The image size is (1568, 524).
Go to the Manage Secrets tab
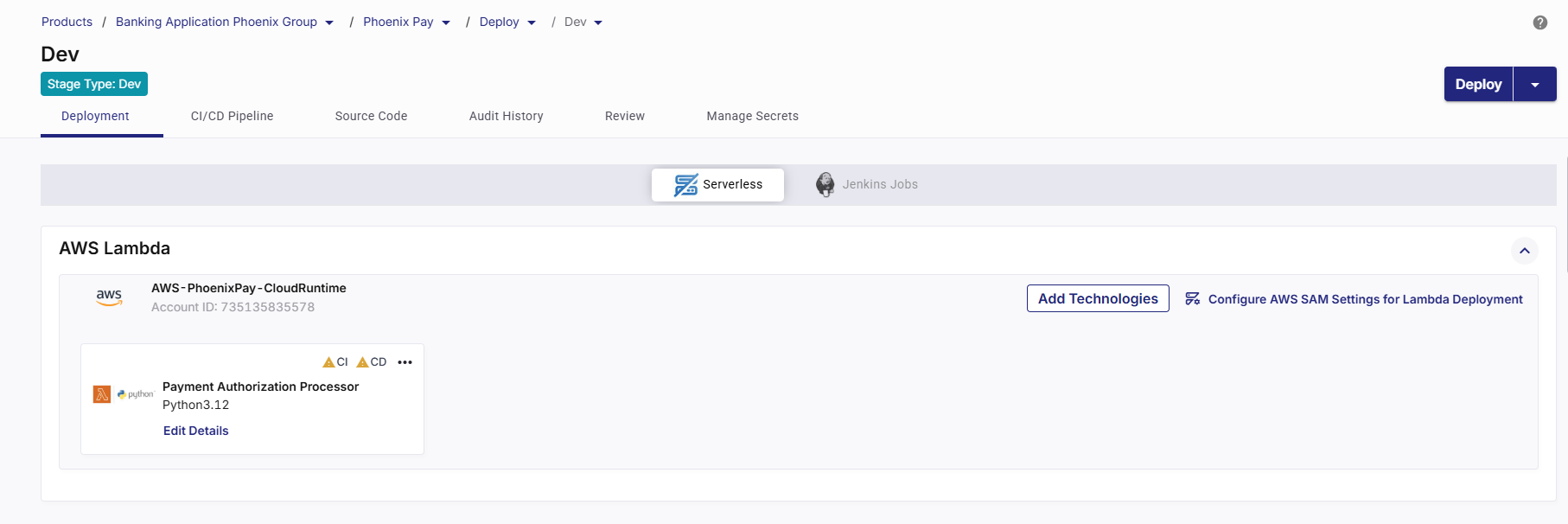[752, 116]
